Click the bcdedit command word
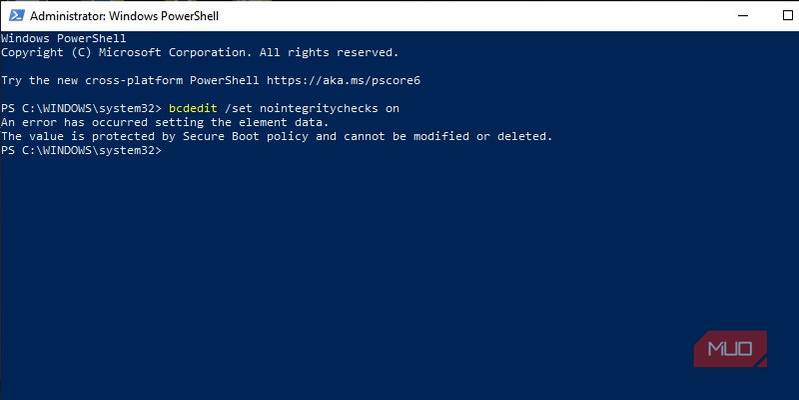 192,107
